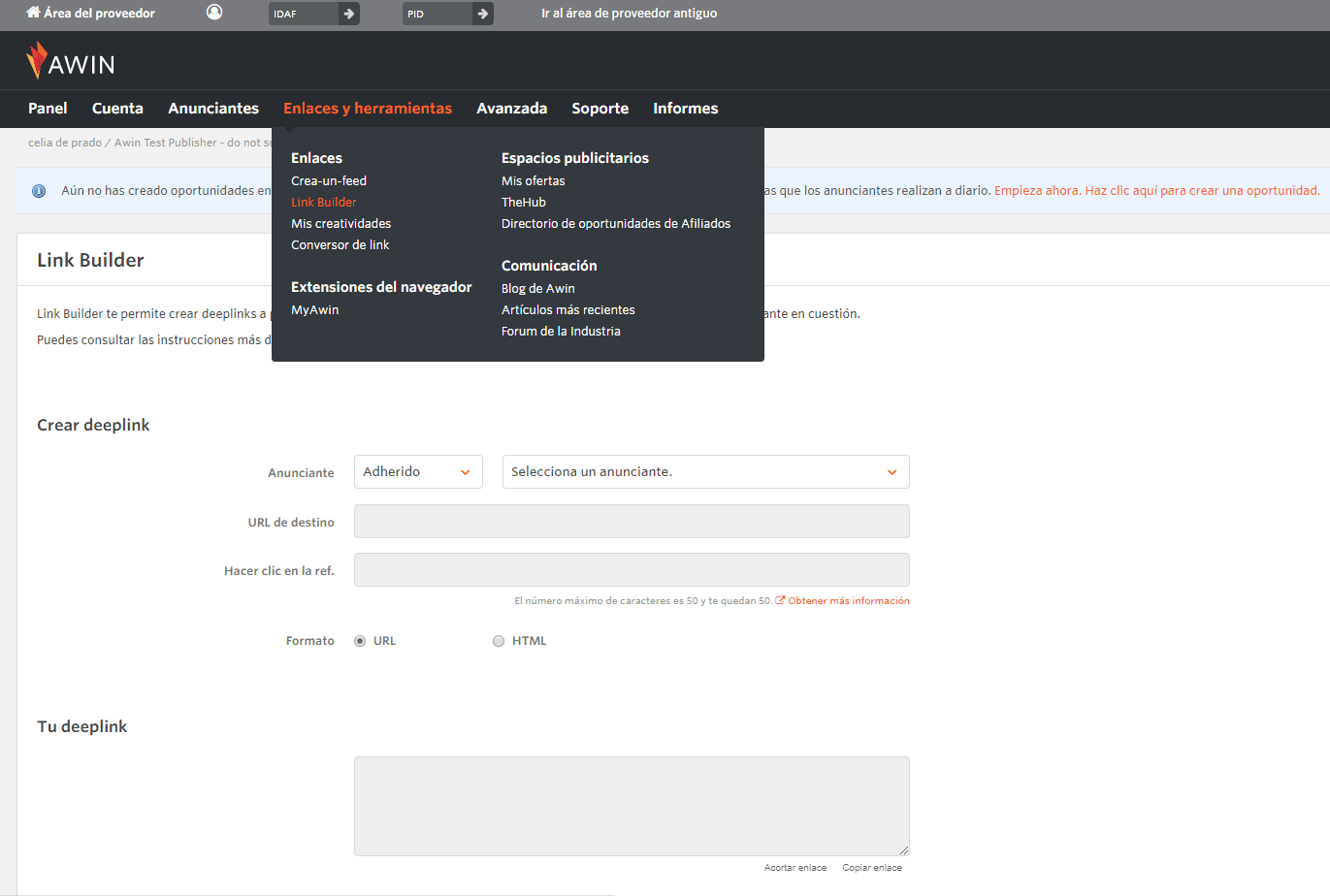Click the Tu deeplink output text area
Viewport: 1330px width, 896px height.
click(632, 806)
